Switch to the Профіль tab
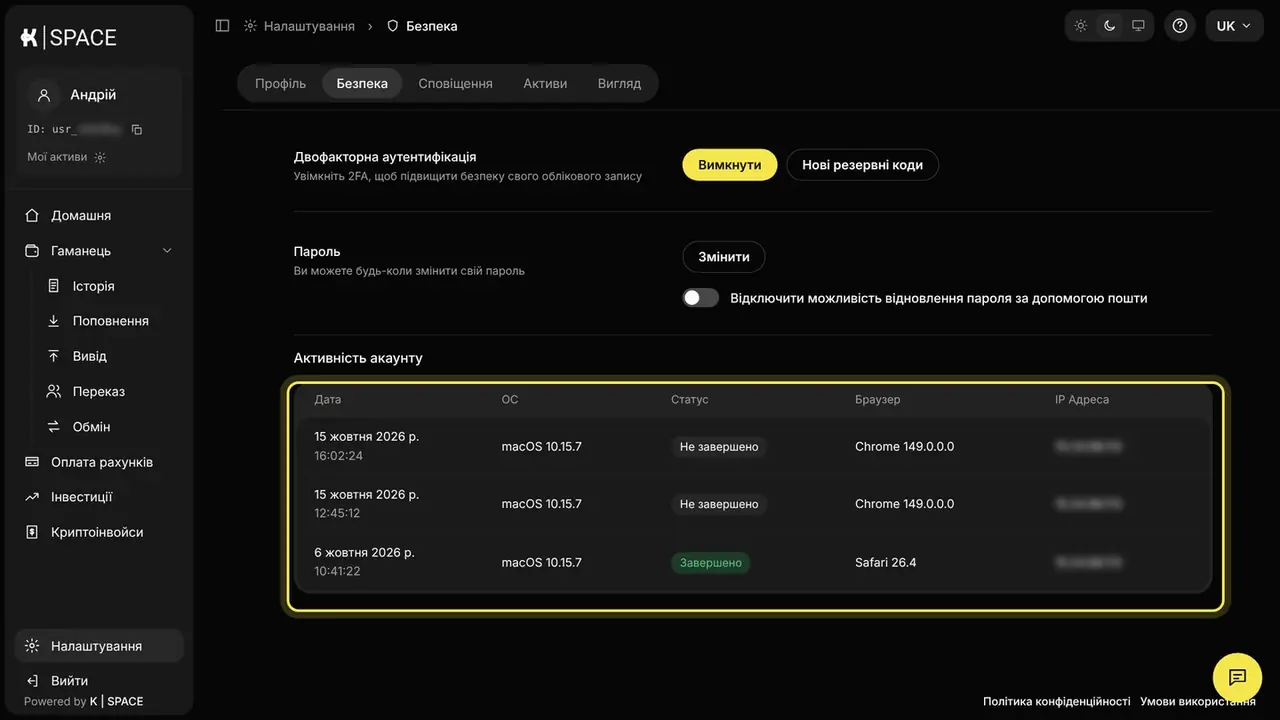The width and height of the screenshot is (1280, 720). (x=280, y=84)
